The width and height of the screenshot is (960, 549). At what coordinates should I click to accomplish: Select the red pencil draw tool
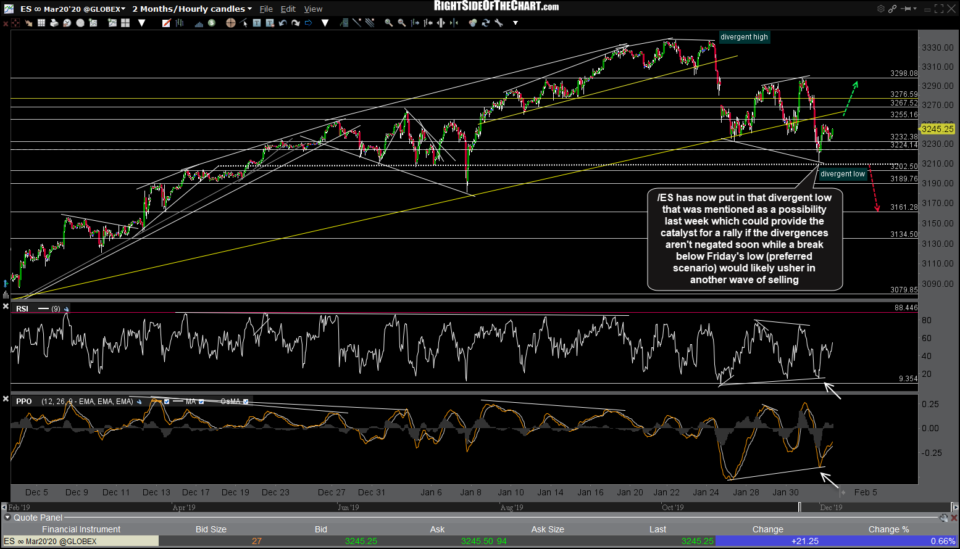166,23
